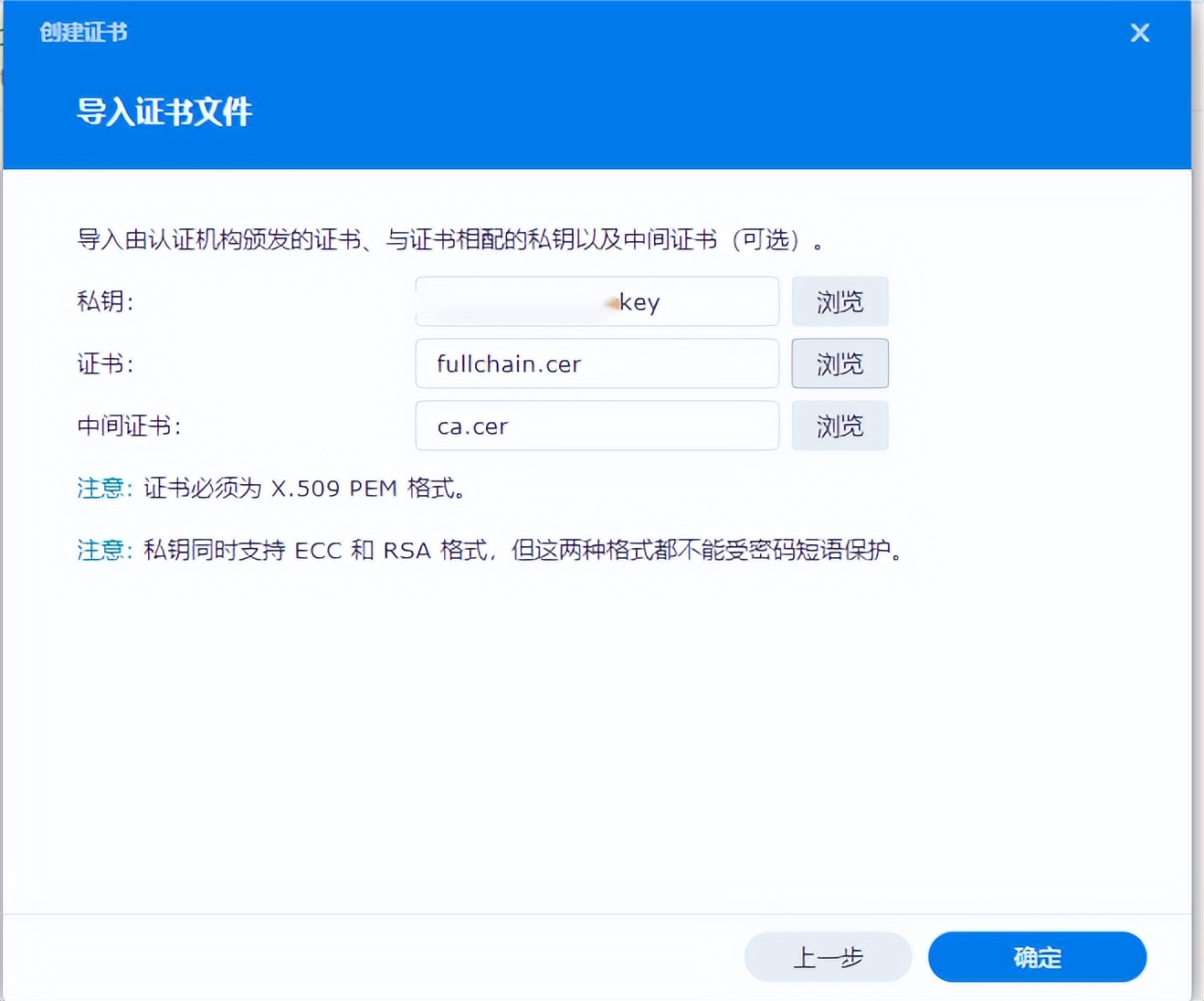Image resolution: width=1204 pixels, height=1001 pixels.
Task: Browse for an intermediate certificate using 浏览
Action: [x=839, y=426]
